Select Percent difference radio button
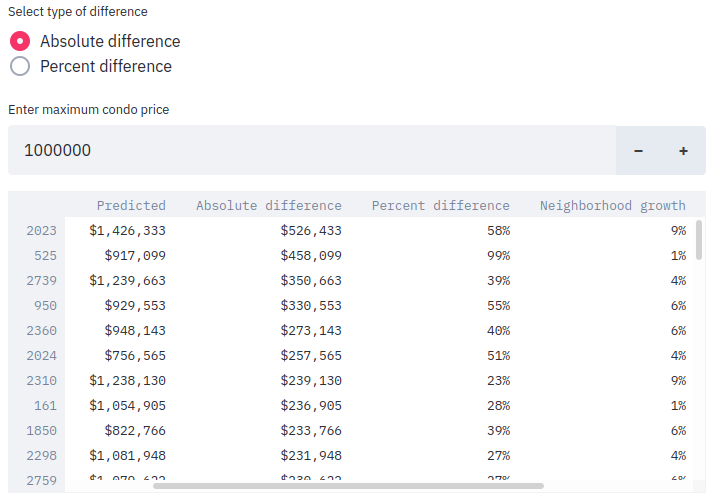The width and height of the screenshot is (710, 497). pos(20,66)
